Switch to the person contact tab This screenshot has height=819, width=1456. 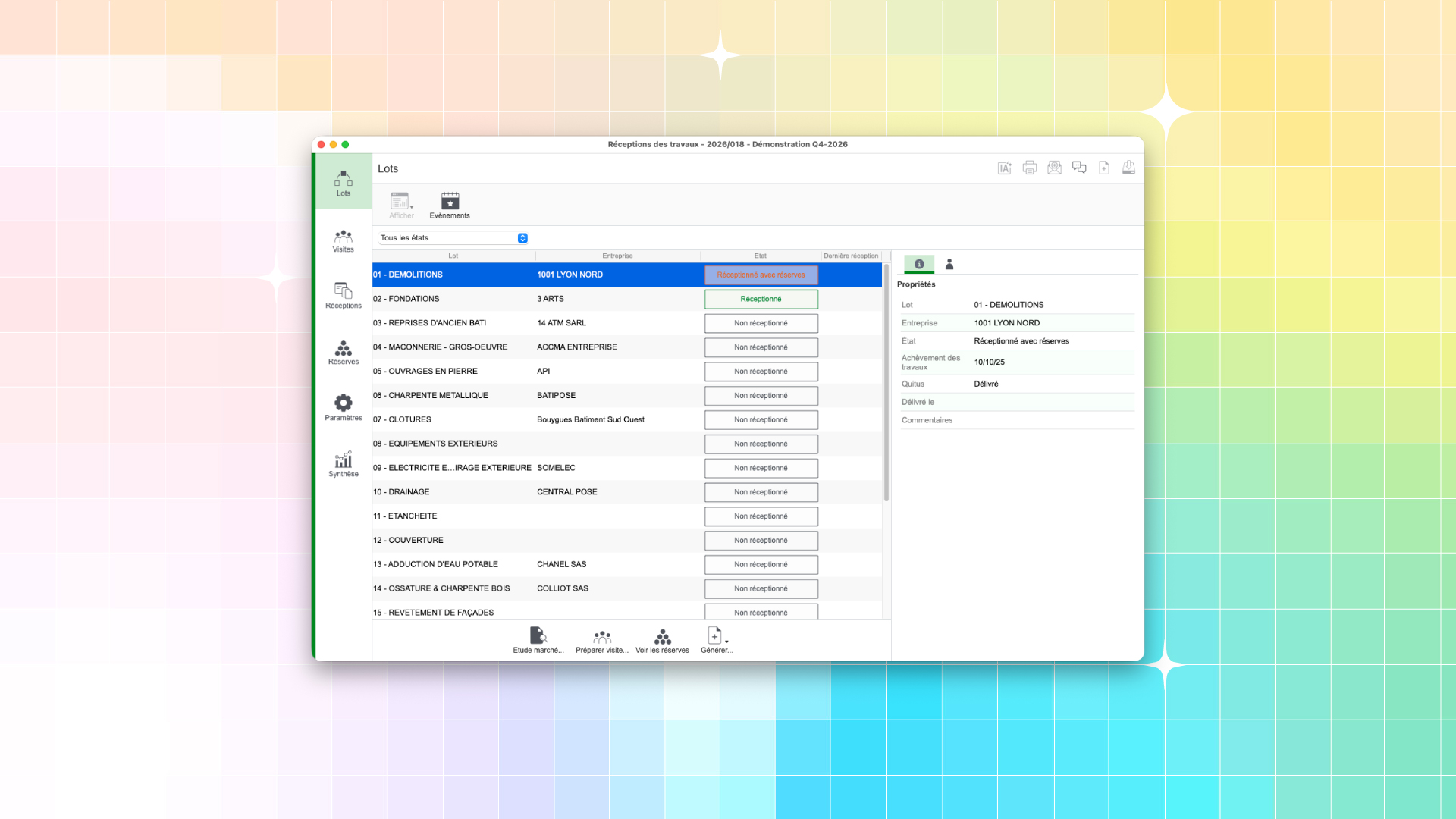coord(949,264)
